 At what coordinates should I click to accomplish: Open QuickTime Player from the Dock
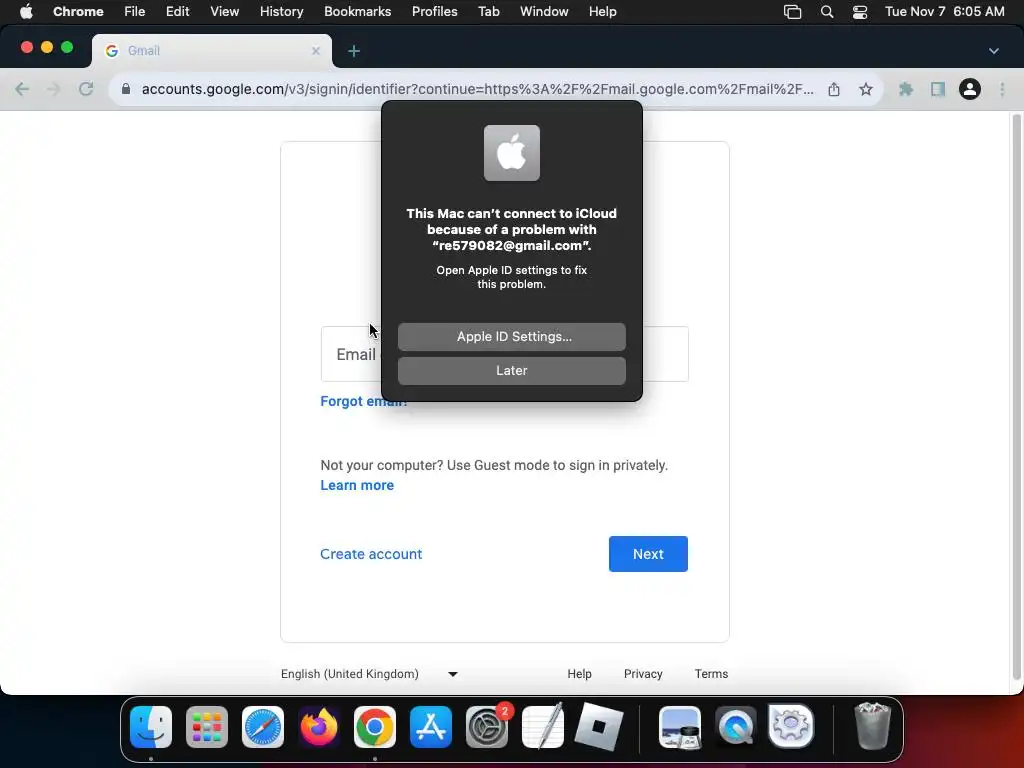pos(735,727)
